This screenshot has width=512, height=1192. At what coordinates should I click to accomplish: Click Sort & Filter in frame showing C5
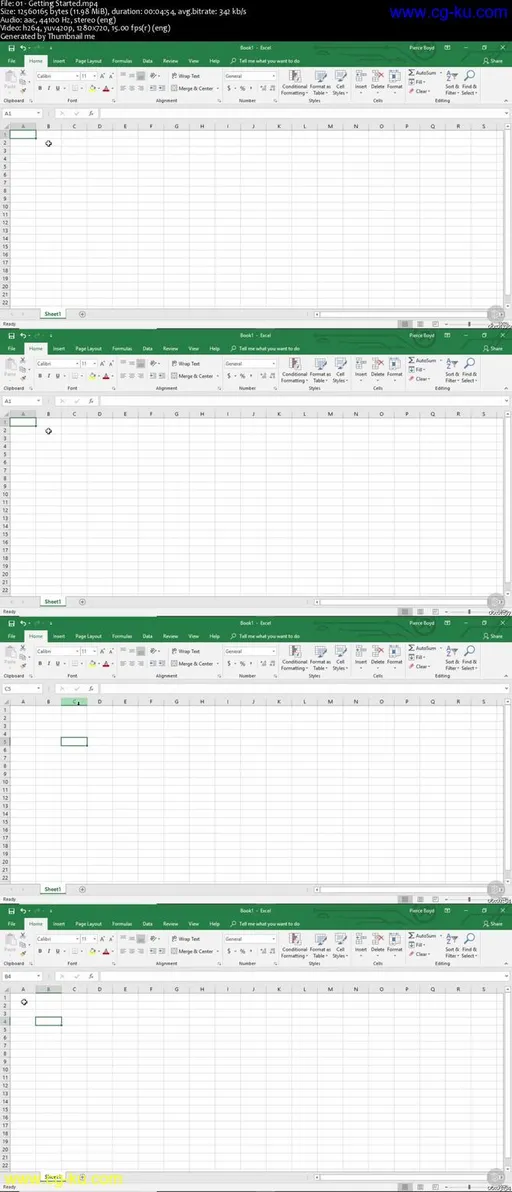click(x=452, y=658)
